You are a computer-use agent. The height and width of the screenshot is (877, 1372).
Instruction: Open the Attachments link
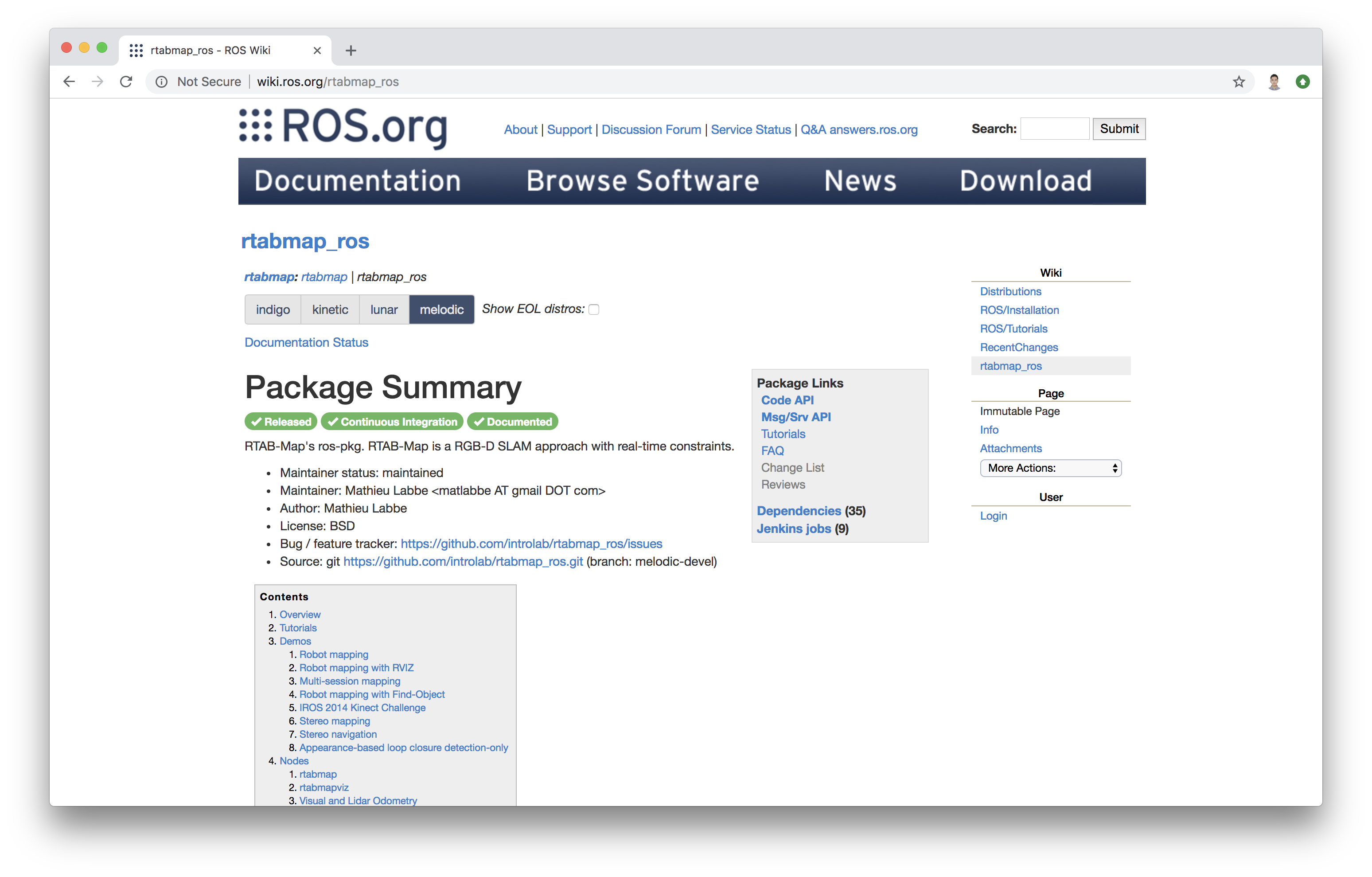[1011, 448]
